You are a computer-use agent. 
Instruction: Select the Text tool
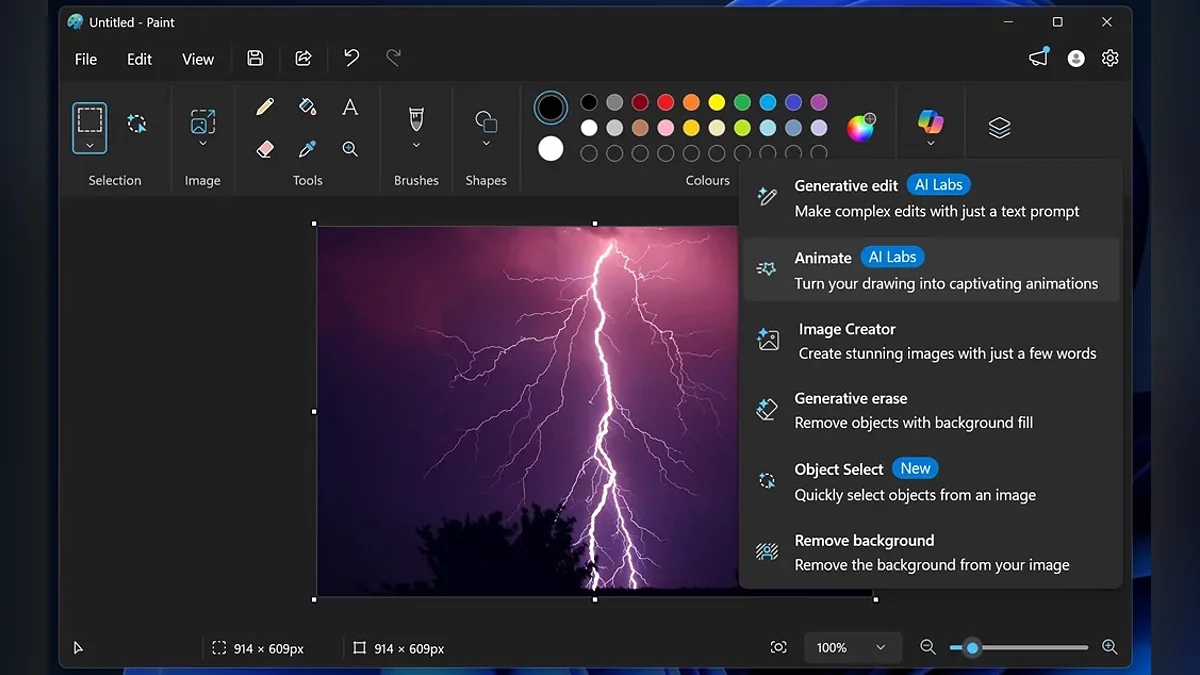(350, 107)
